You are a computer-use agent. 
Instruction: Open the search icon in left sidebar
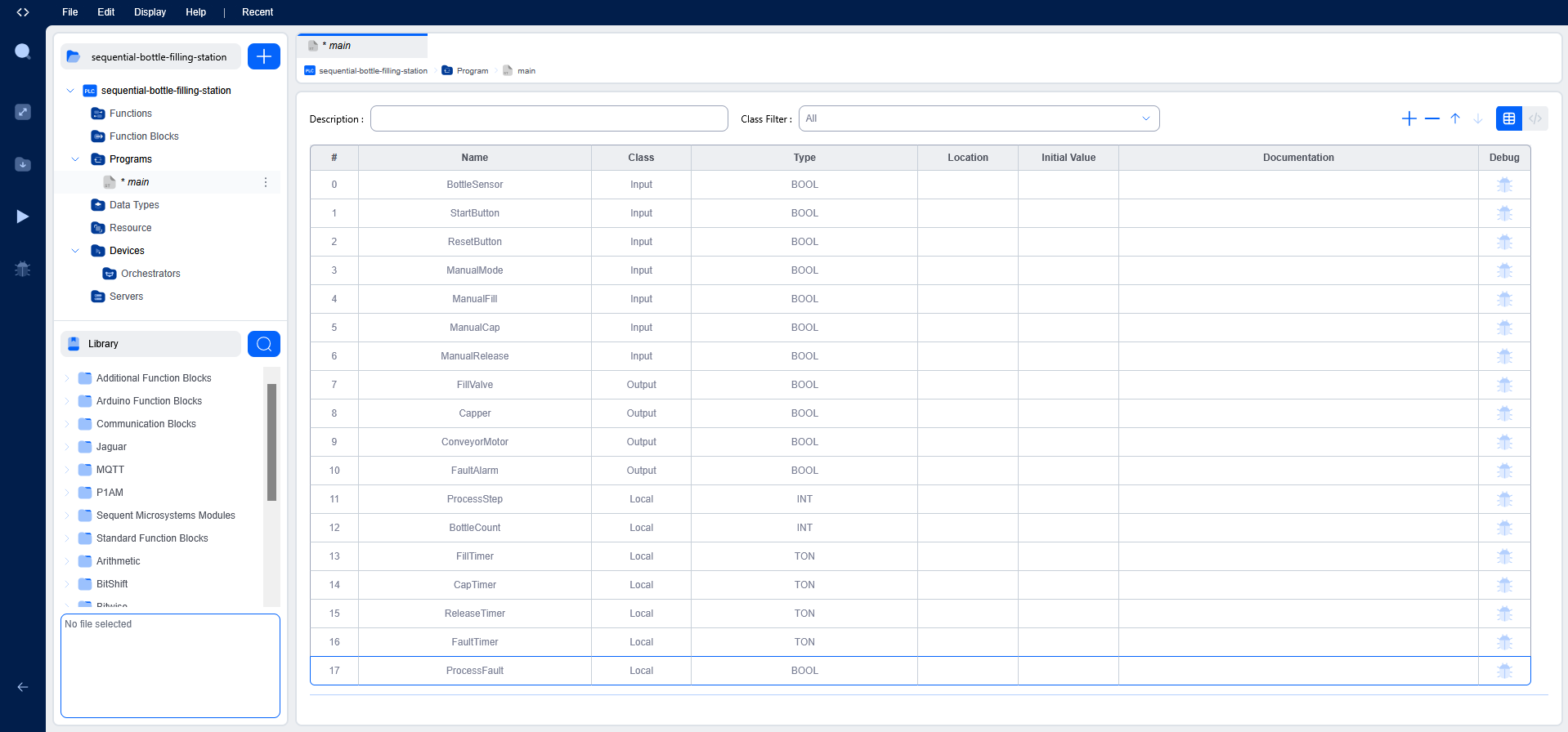23,51
